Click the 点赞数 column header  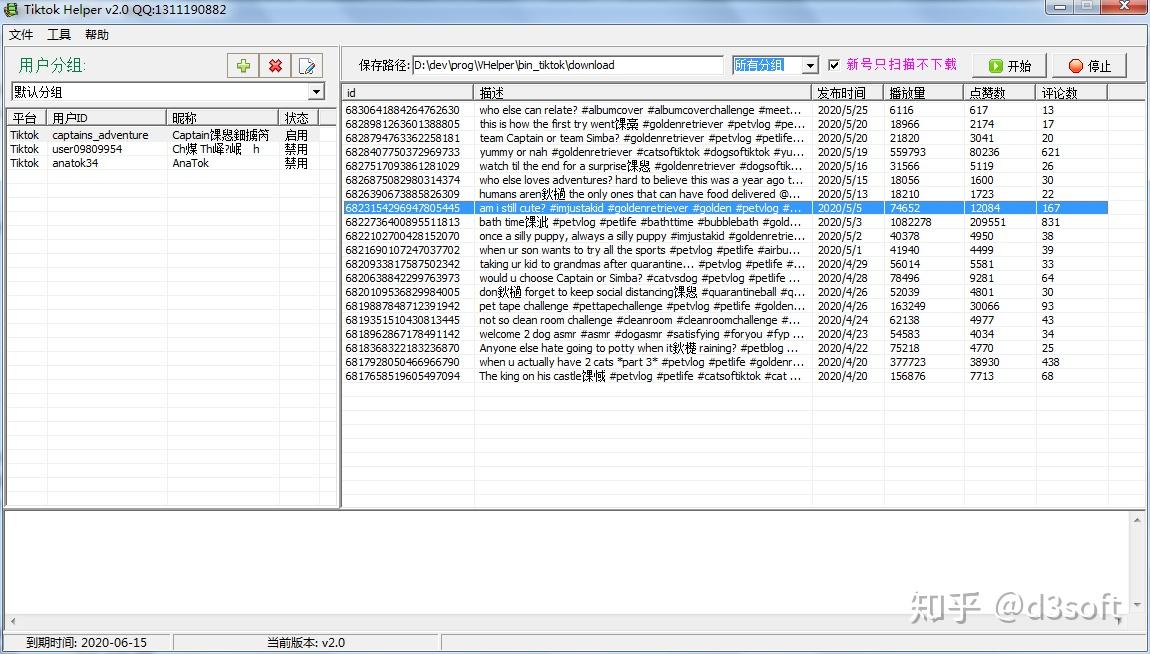(x=1000, y=92)
